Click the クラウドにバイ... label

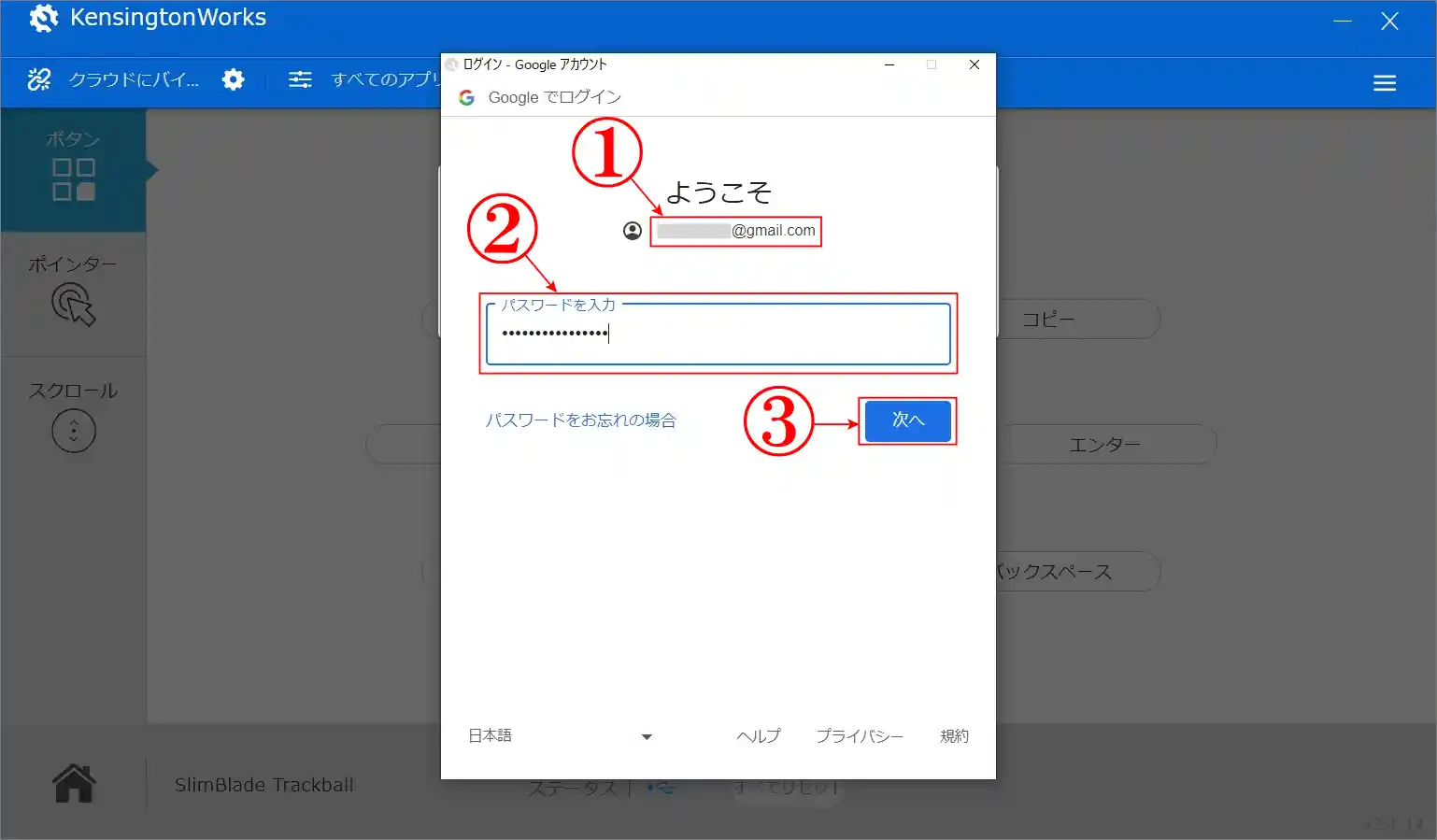coord(134,80)
